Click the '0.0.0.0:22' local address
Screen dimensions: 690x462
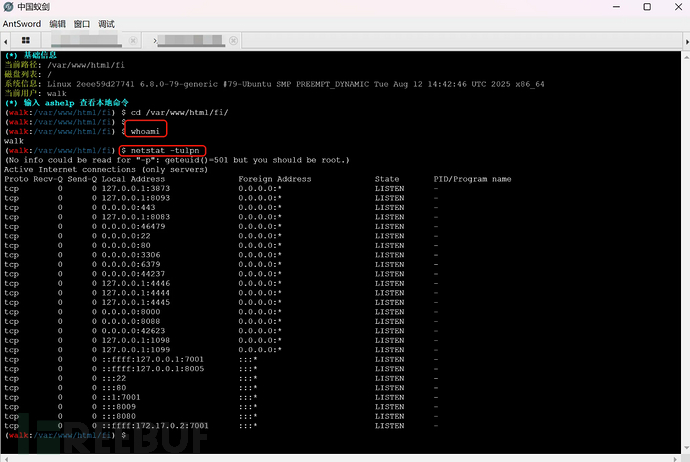pyautogui.click(x=126, y=236)
